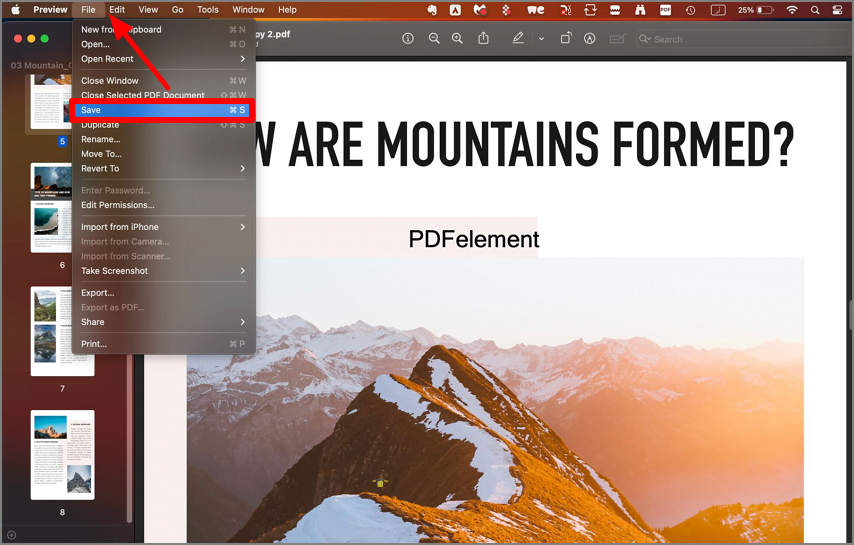Viewport: 854px width, 545px height.
Task: Choose Open... in the File menu
Action: [162, 44]
